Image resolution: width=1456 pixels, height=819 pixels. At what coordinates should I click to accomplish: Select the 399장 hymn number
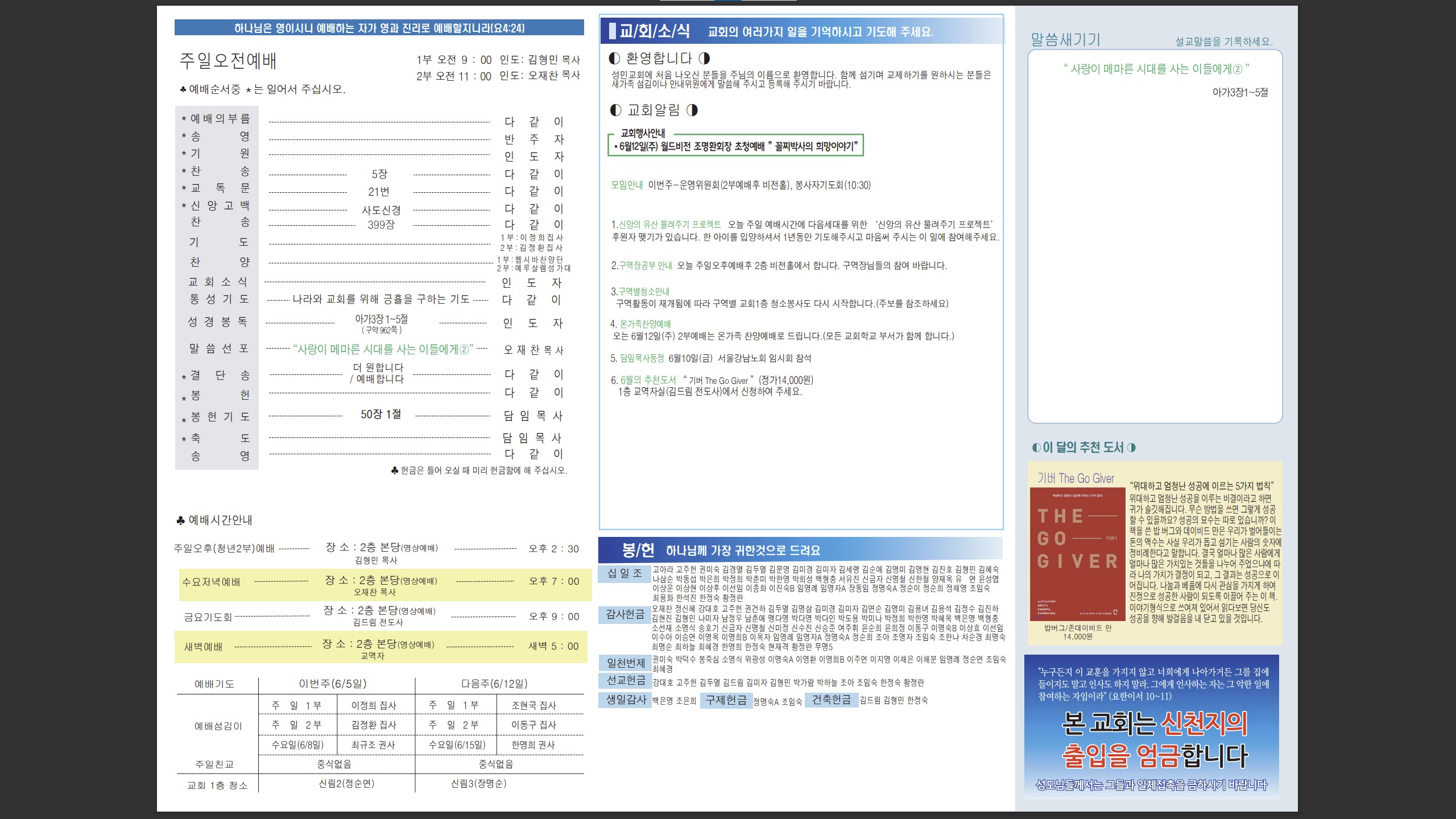381,225
